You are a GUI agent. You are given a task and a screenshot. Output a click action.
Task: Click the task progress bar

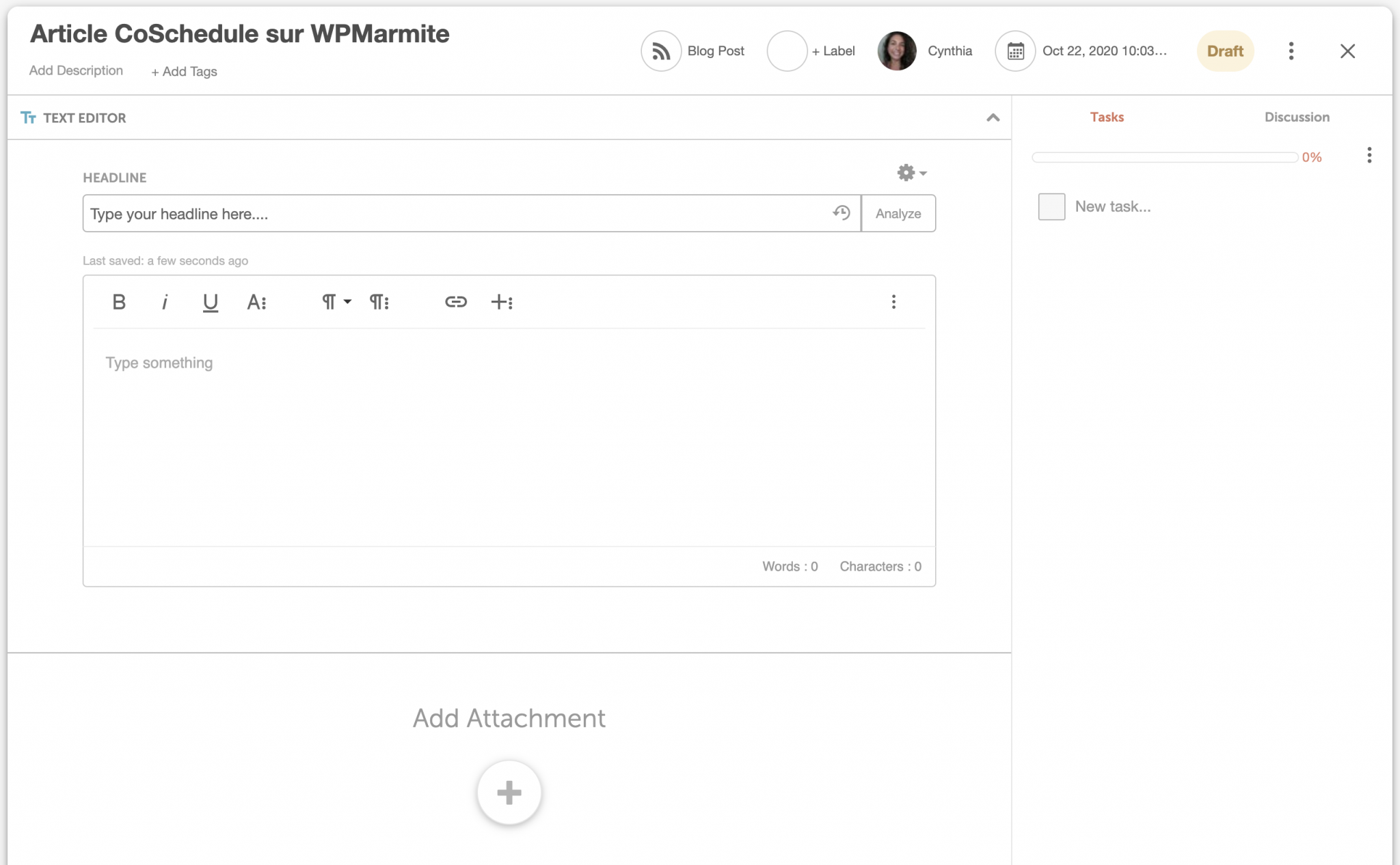coord(1165,157)
